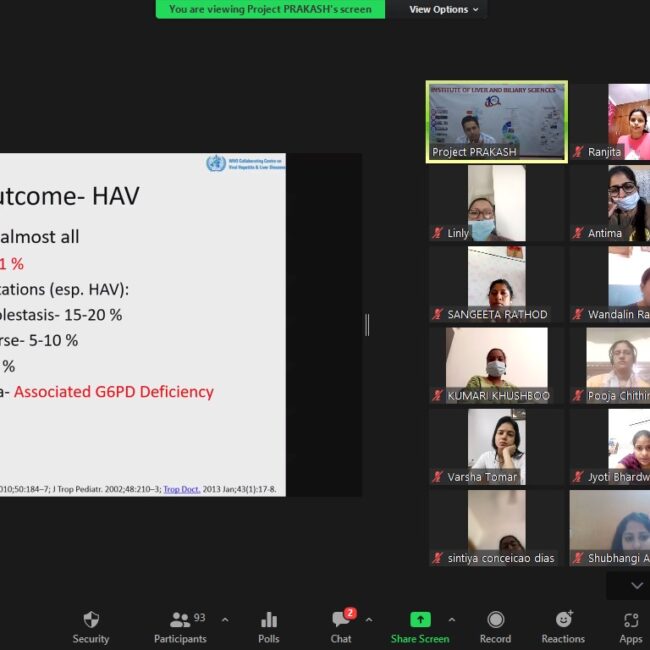Expand the arrow beside Chat
Image resolution: width=650 pixels, height=650 pixels.
(368, 619)
